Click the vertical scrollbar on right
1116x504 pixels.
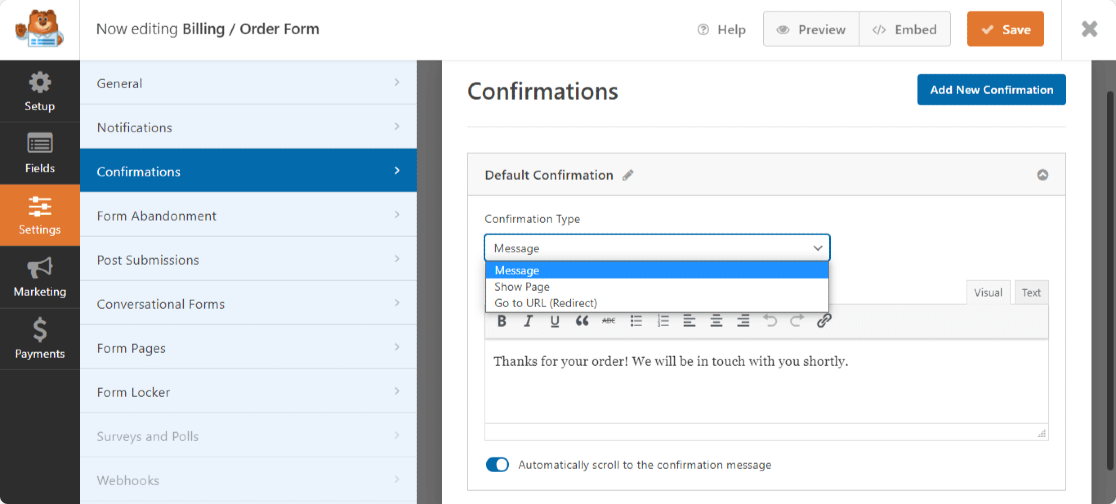click(1110, 281)
